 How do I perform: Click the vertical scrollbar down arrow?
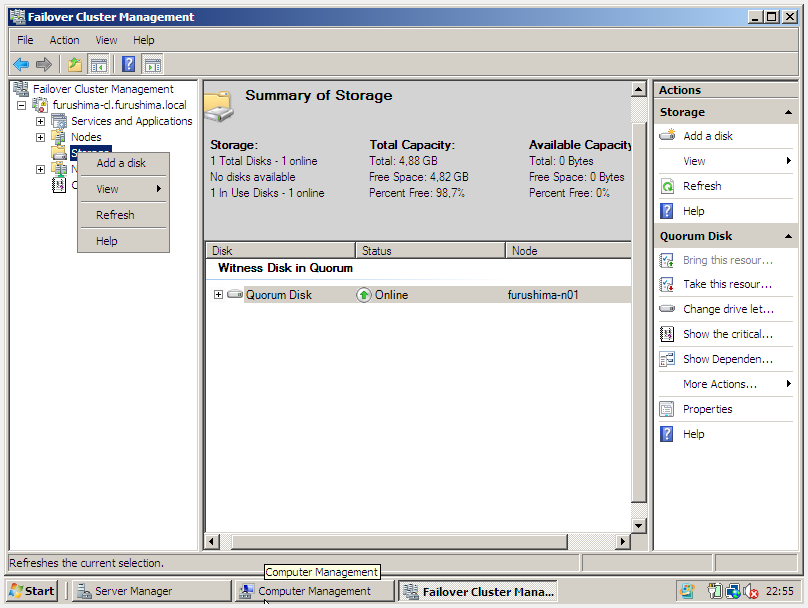tap(638, 526)
